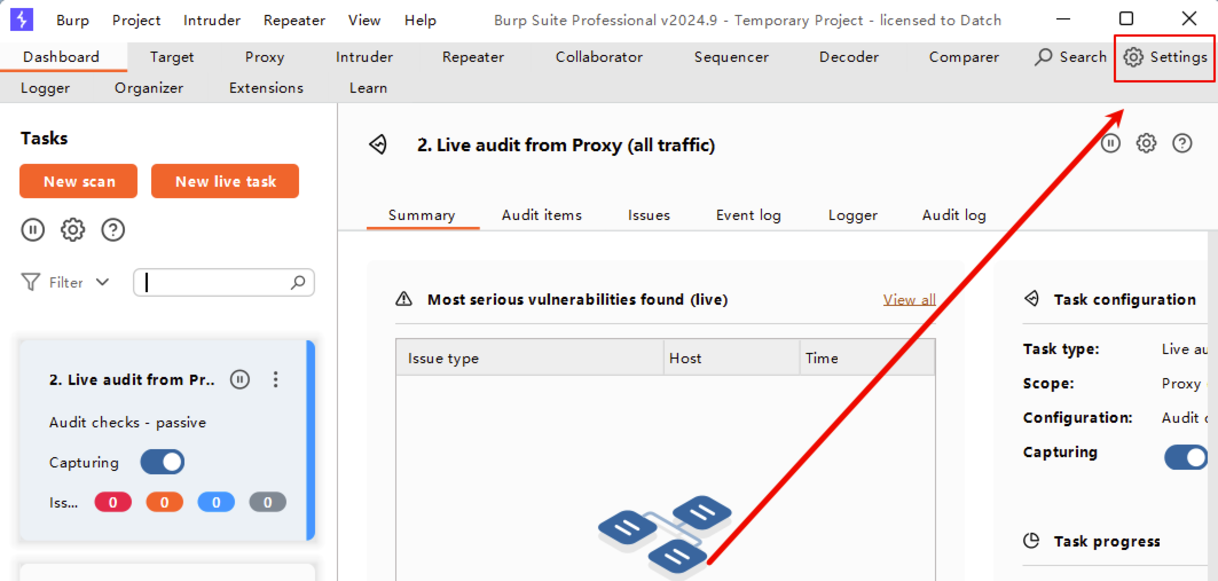Image resolution: width=1218 pixels, height=581 pixels.
Task: Select the Issues sub-tab
Action: point(649,215)
